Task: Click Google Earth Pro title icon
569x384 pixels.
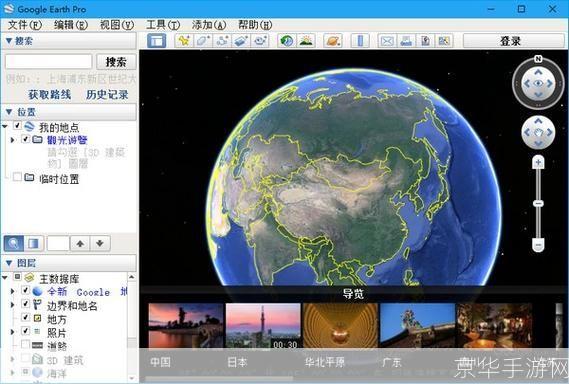Action: tap(8, 8)
